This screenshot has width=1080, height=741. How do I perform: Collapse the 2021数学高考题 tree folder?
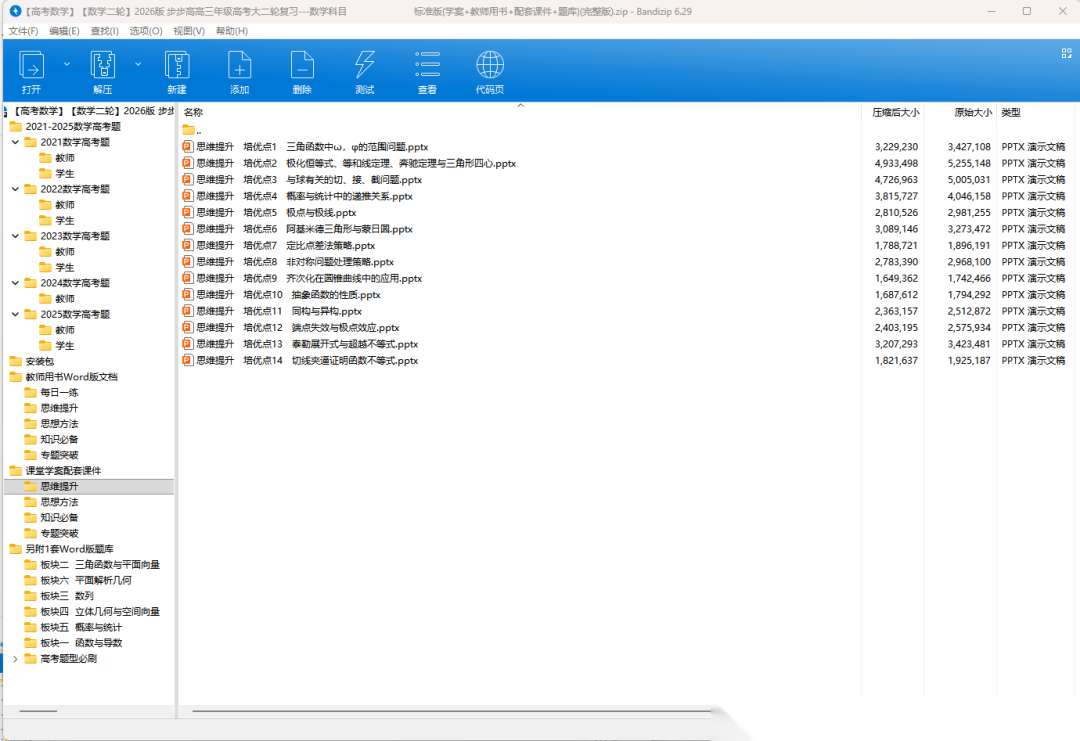(15, 142)
